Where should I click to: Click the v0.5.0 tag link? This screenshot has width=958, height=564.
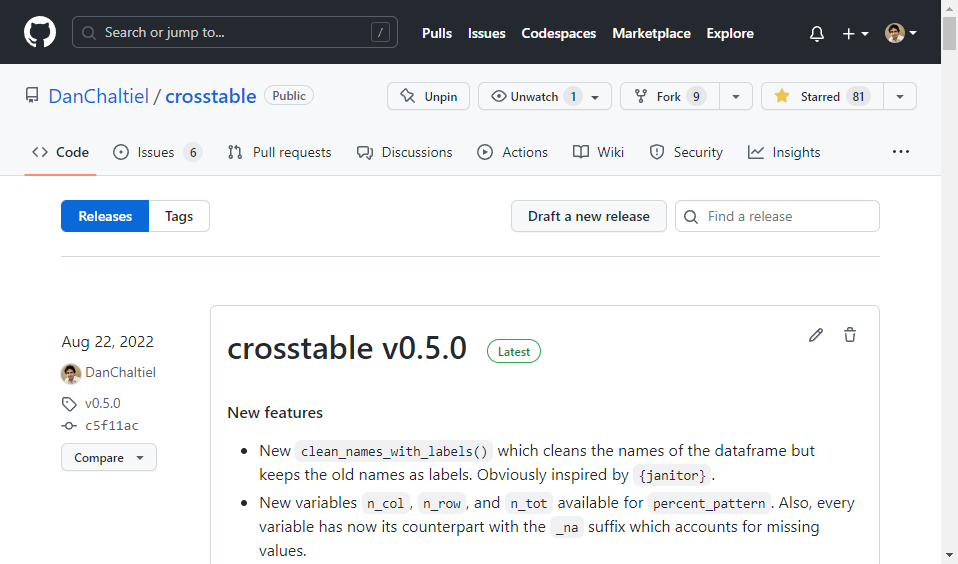tap(102, 403)
